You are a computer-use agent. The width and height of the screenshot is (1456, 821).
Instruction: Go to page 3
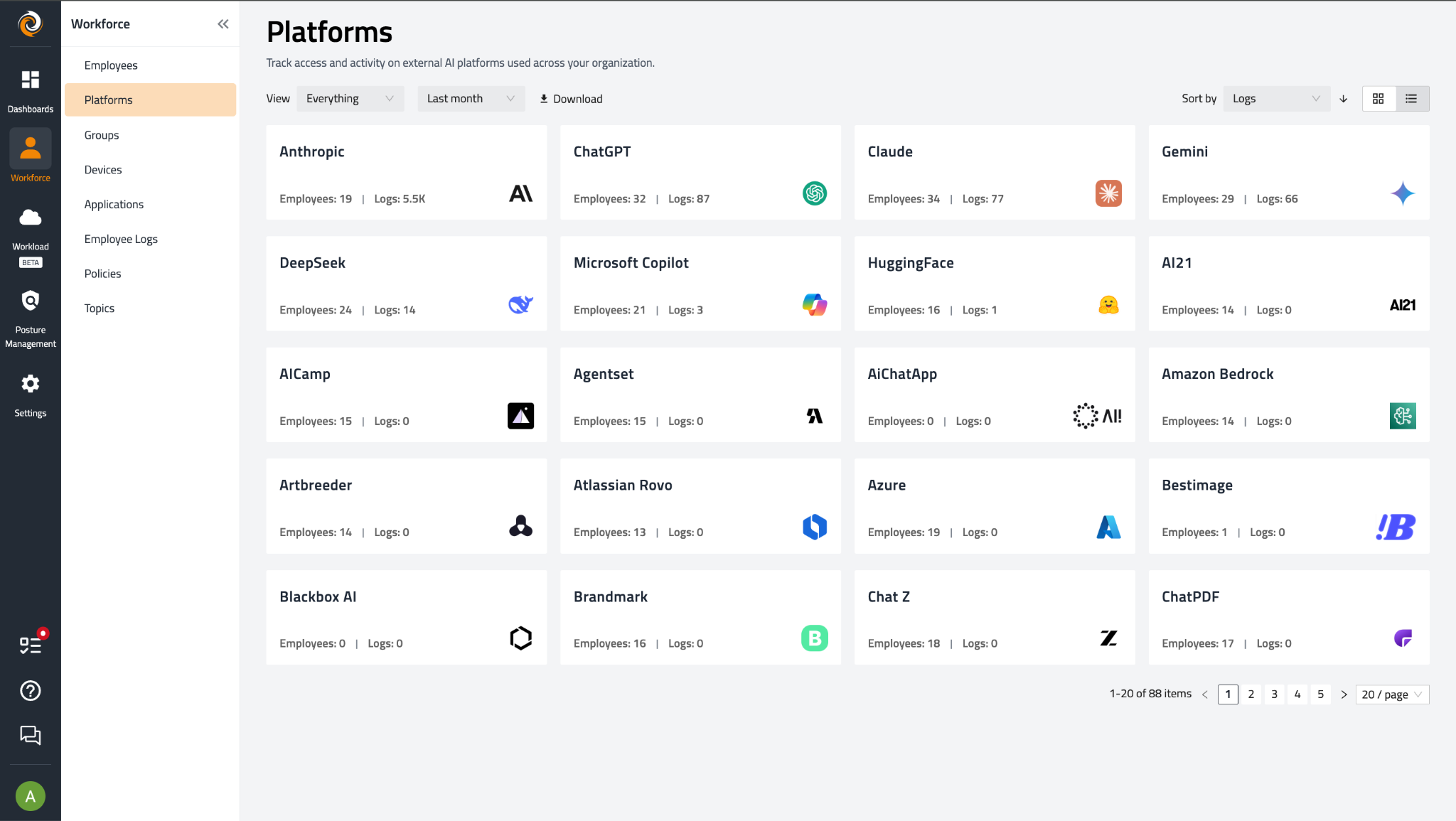pos(1274,694)
